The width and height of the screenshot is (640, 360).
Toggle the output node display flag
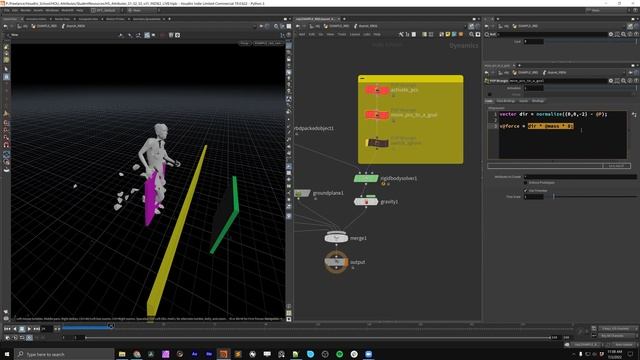click(346, 262)
